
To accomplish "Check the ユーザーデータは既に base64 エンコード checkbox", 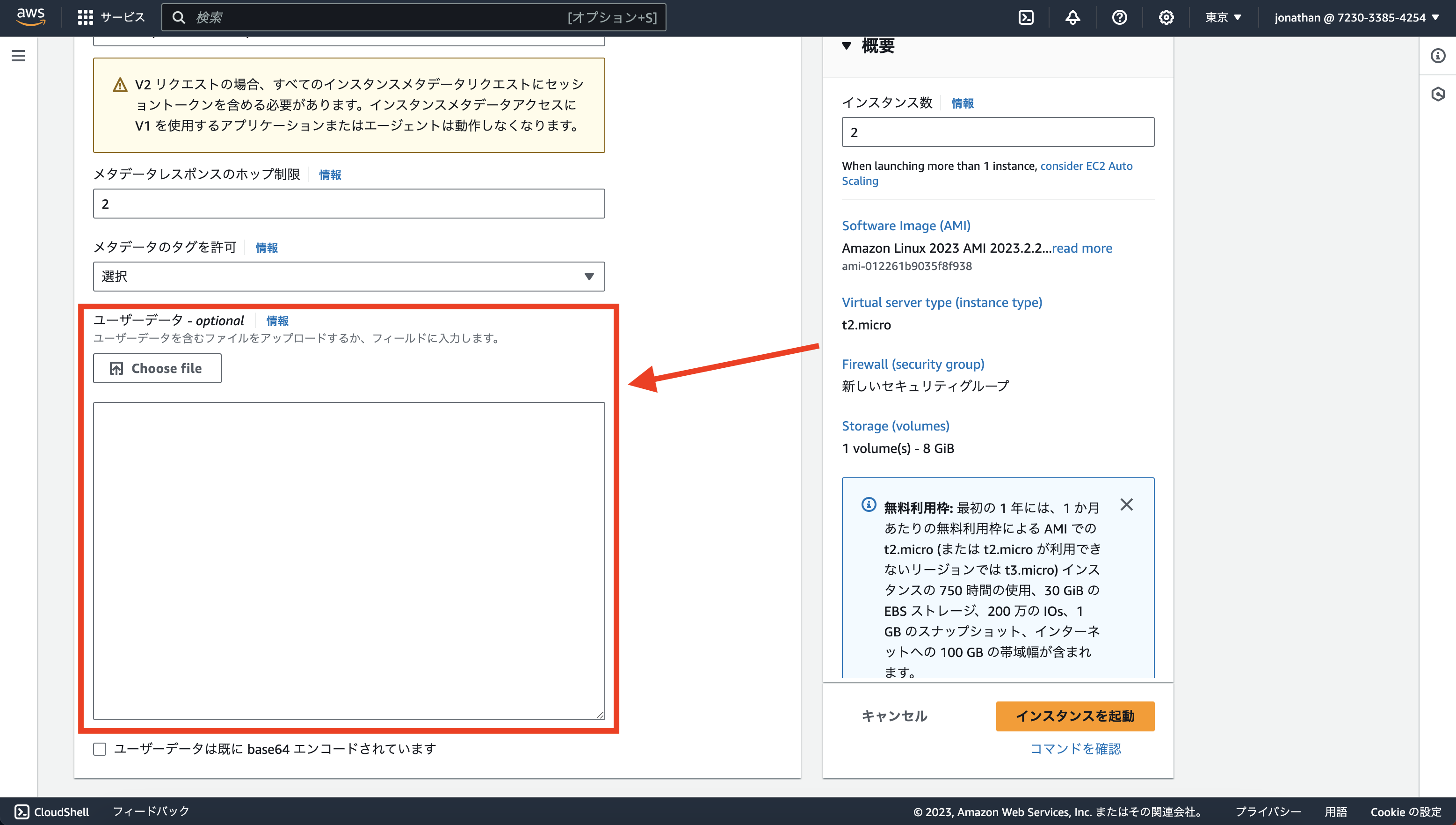I will click(99, 749).
